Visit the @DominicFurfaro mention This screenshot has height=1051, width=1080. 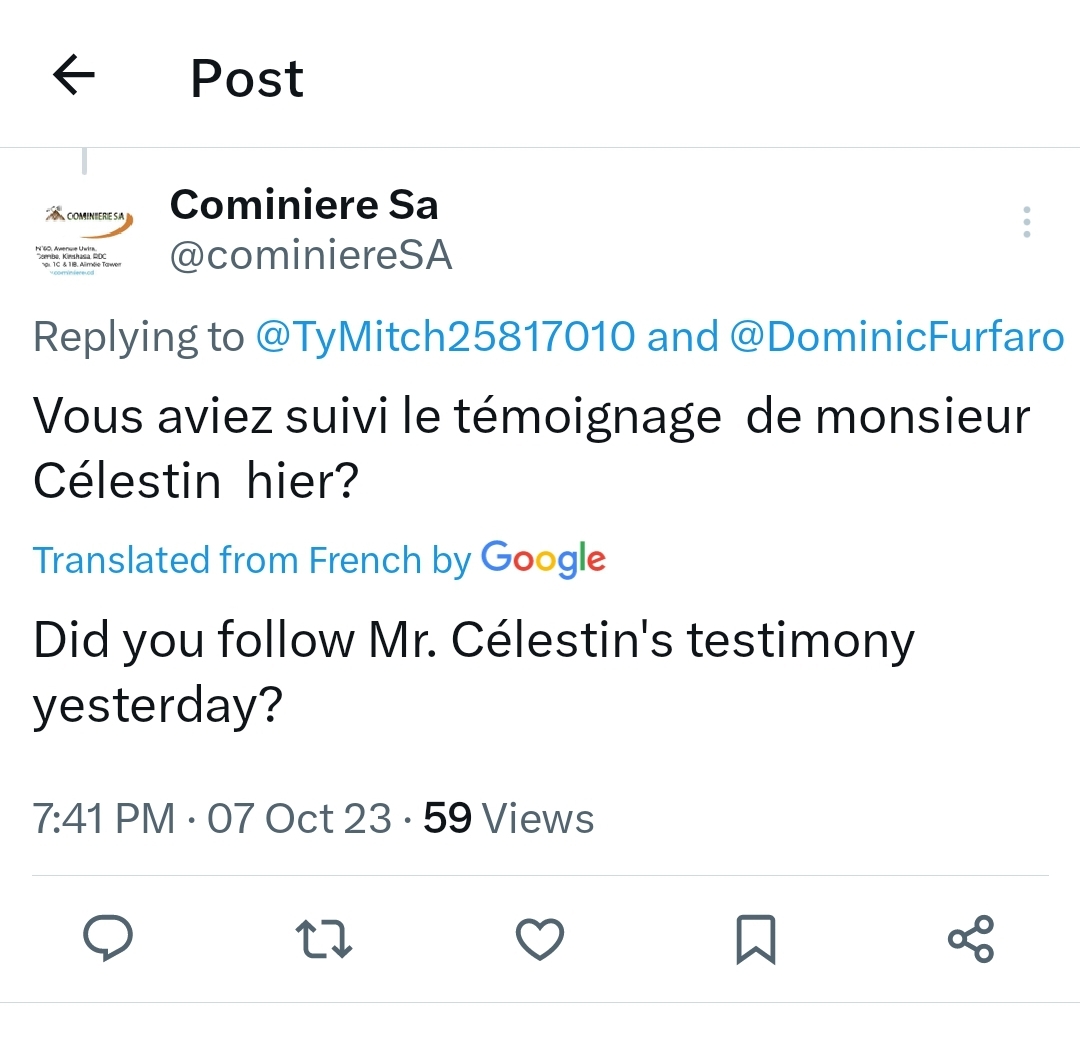pos(897,337)
